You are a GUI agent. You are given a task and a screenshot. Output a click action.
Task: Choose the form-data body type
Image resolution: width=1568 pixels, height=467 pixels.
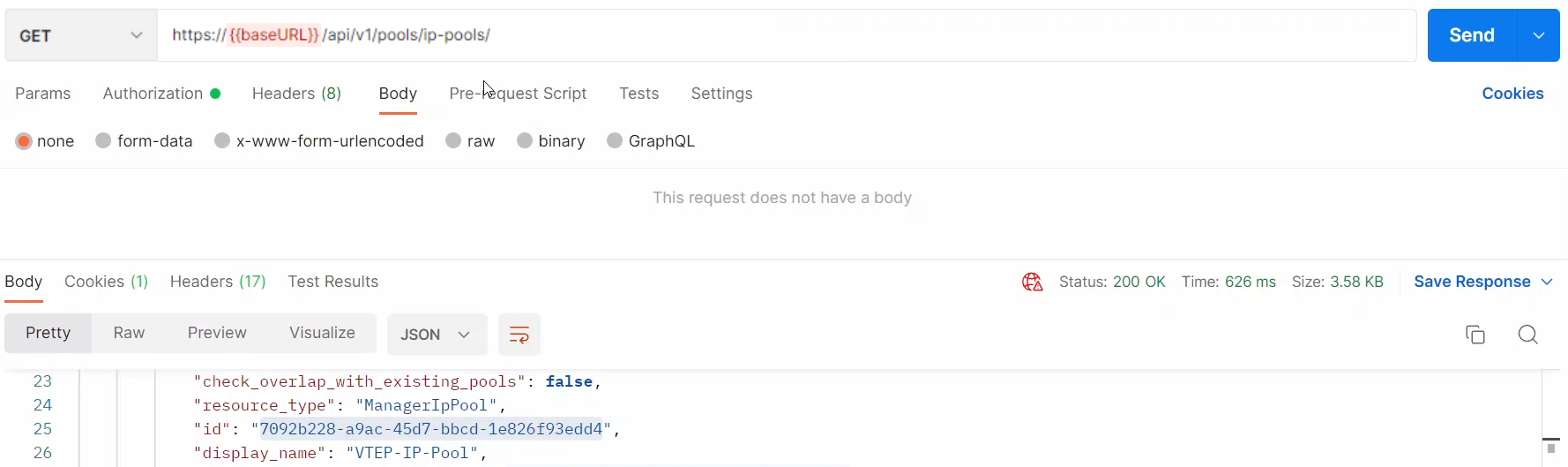pyautogui.click(x=104, y=141)
